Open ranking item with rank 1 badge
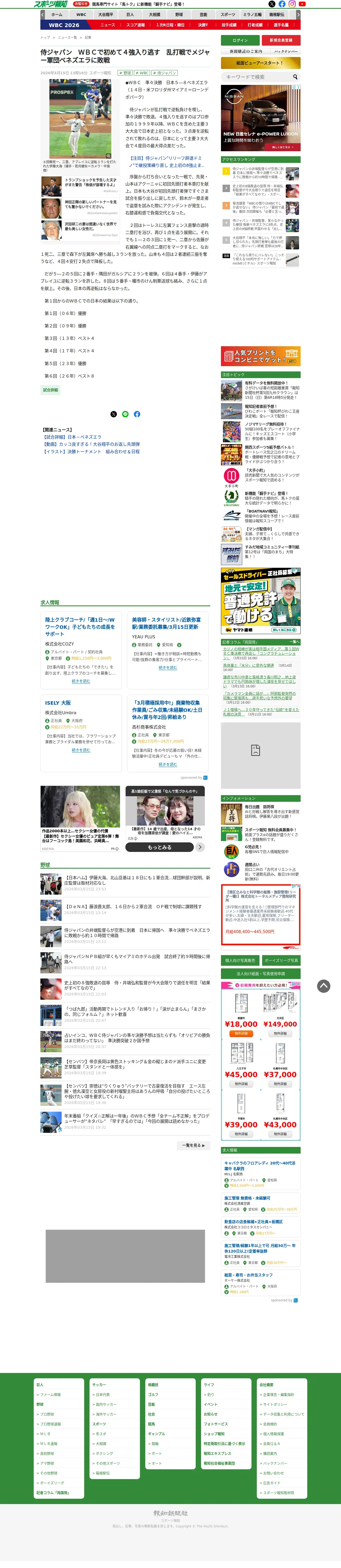This screenshot has width=341, height=1568. pyautogui.click(x=260, y=173)
